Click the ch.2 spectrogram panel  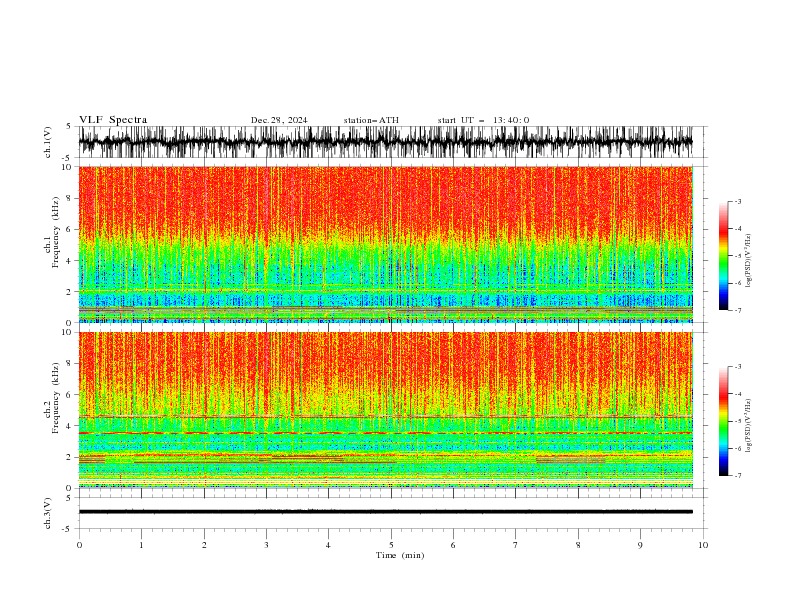point(385,410)
